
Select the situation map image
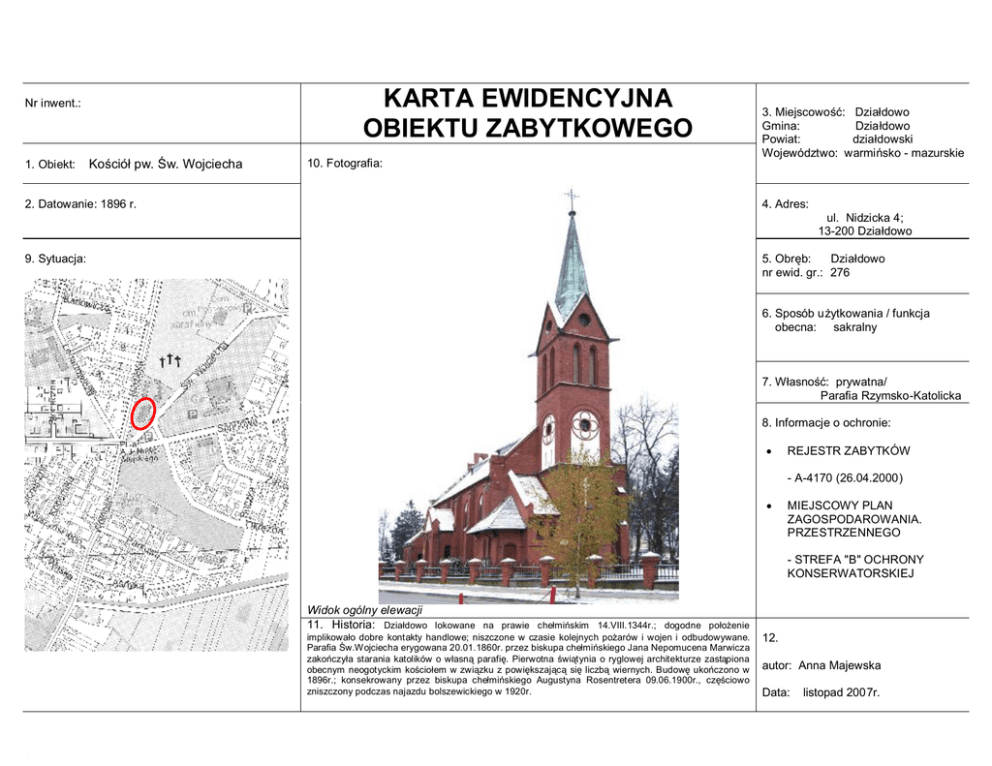155,464
